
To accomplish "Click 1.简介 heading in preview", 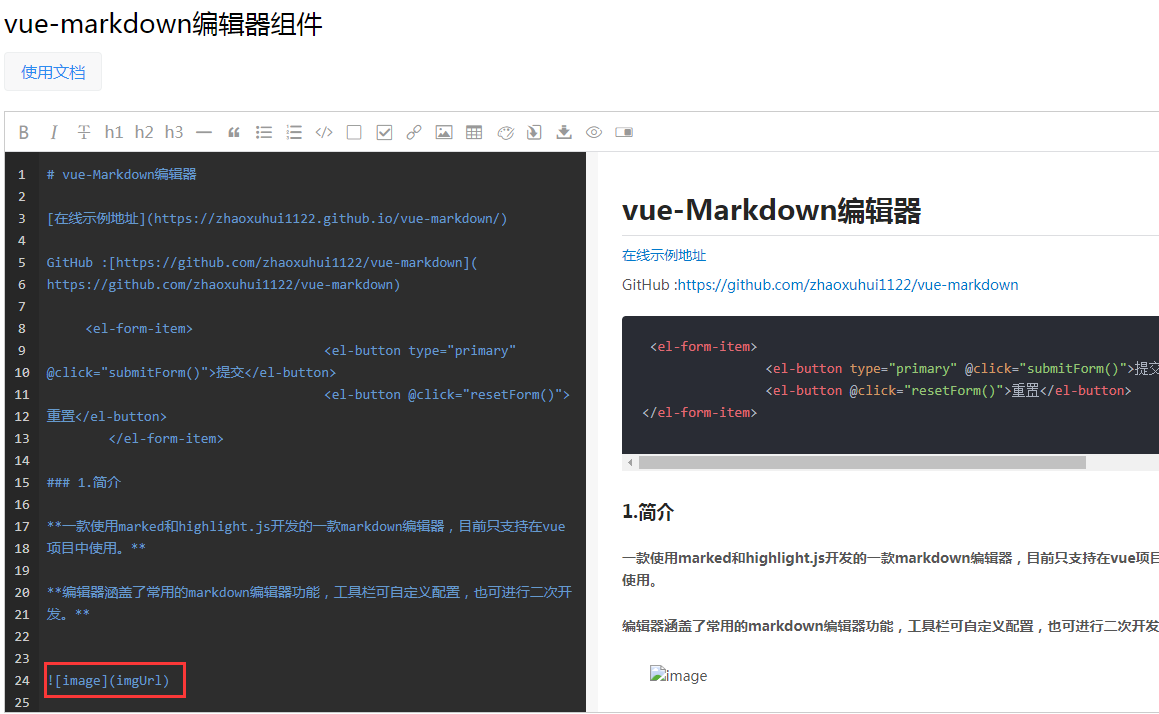I will click(x=648, y=512).
